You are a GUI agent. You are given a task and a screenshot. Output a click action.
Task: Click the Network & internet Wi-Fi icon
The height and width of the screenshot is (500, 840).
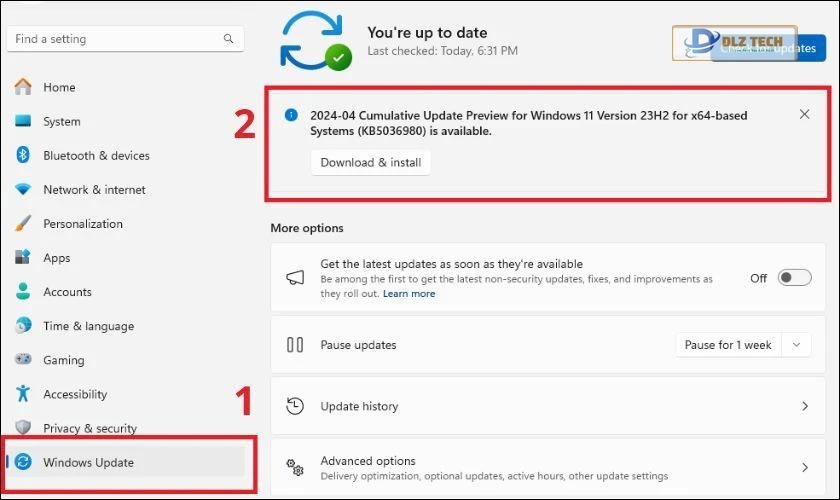tap(23, 190)
